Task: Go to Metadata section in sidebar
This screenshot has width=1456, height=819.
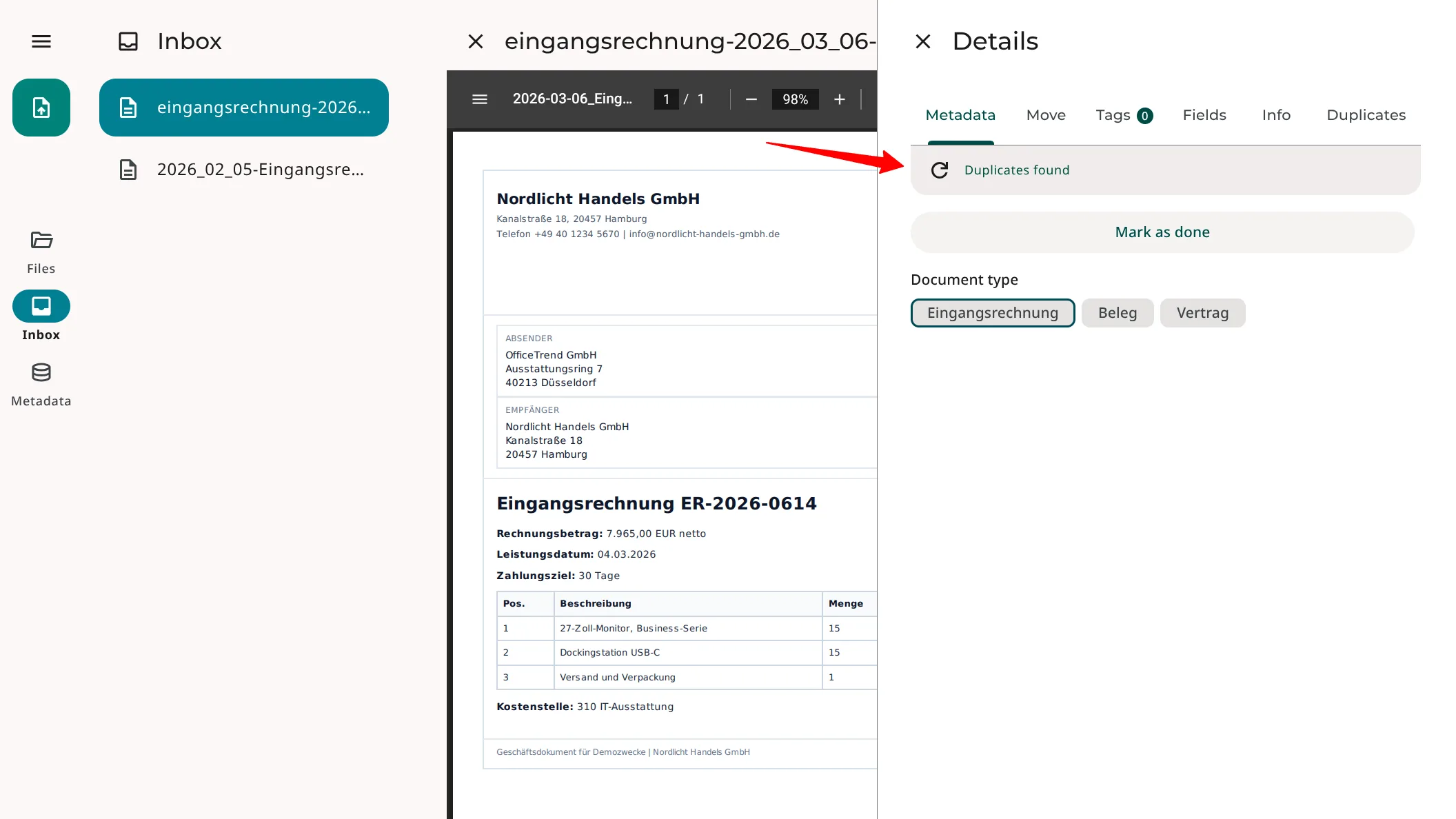Action: tap(41, 385)
